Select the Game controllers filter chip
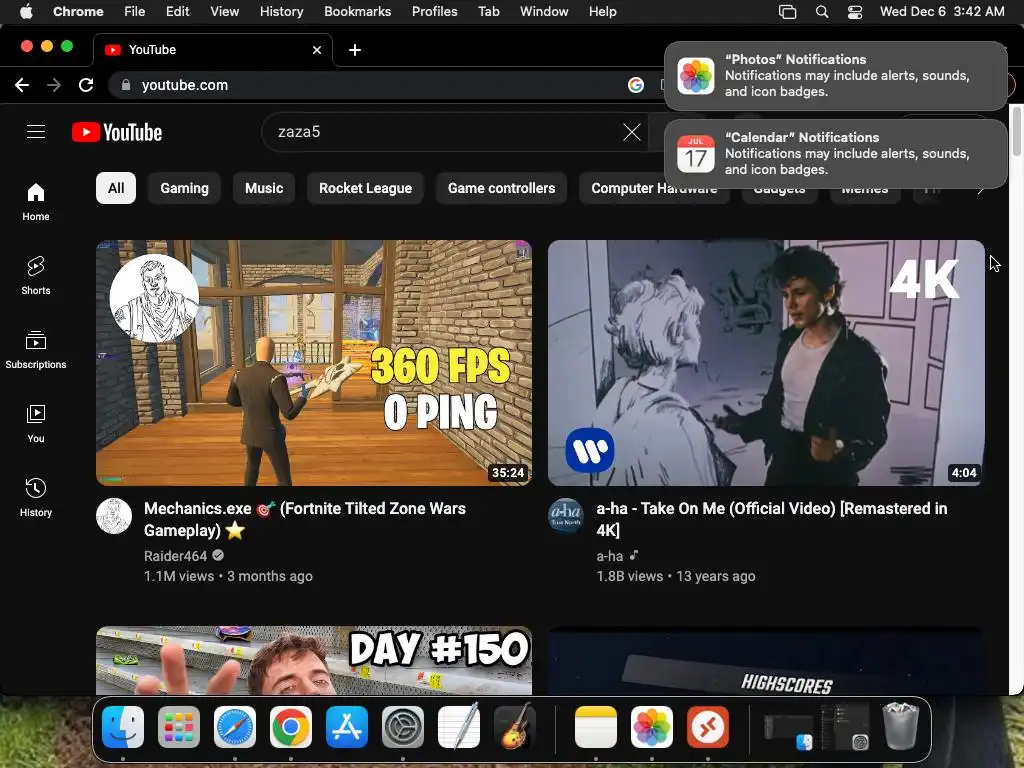The width and height of the screenshot is (1024, 768). pyautogui.click(x=502, y=188)
